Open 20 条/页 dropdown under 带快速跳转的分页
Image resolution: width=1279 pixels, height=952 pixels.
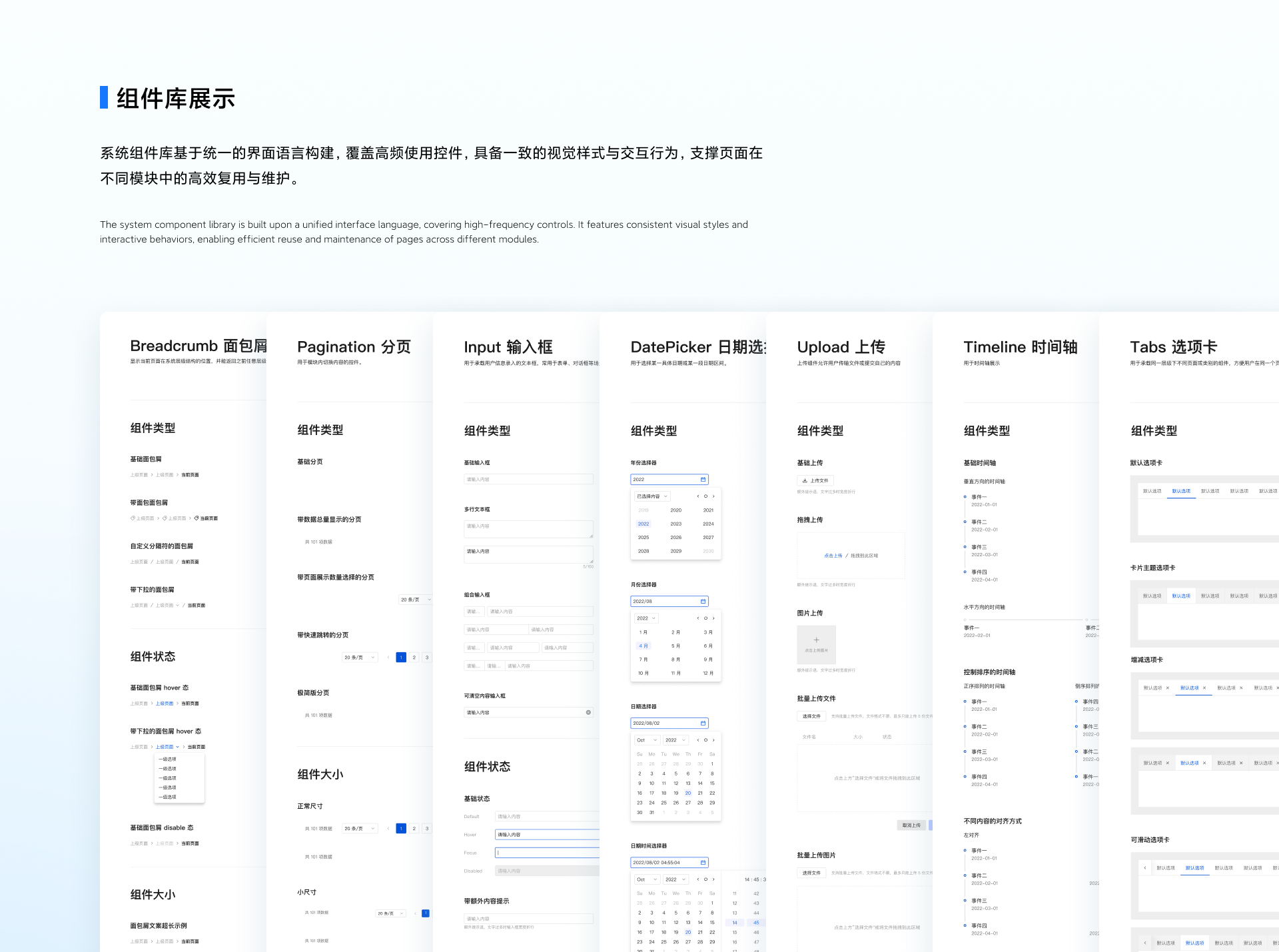(x=360, y=658)
